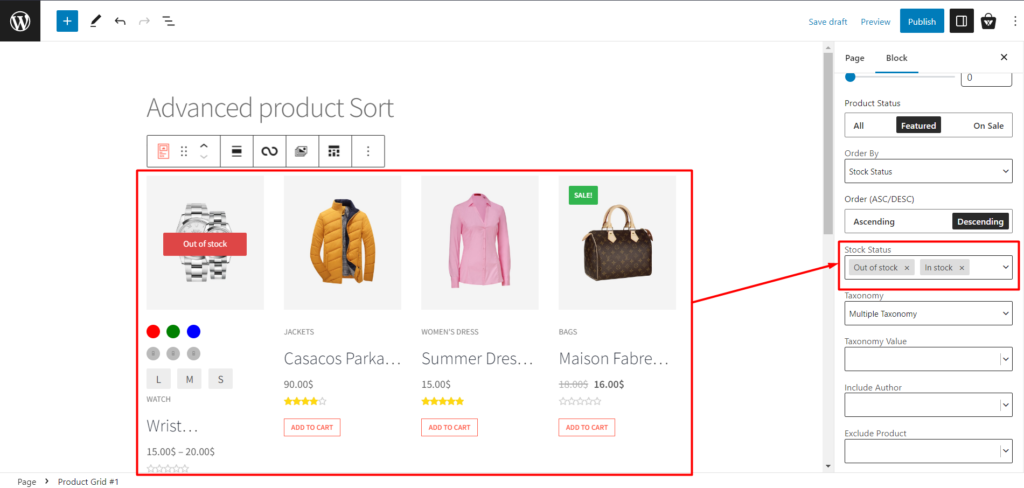
Task: Open the Order By Stock Status dropdown
Action: coord(928,172)
